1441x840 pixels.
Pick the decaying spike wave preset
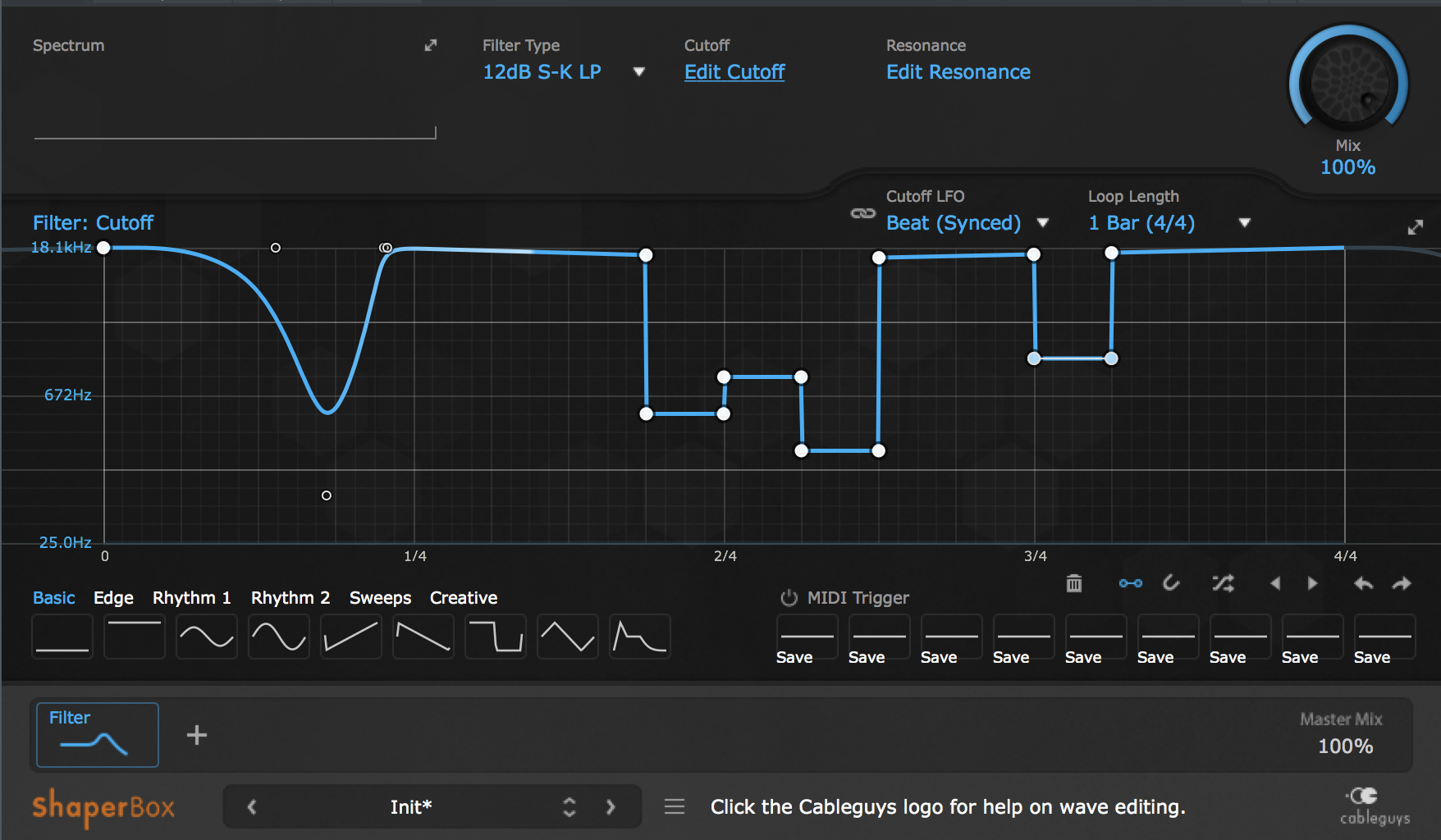pyautogui.click(x=640, y=637)
